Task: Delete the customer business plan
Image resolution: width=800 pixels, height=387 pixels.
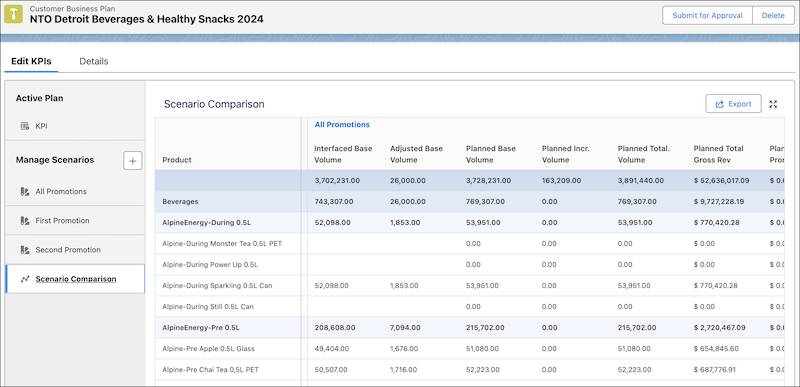Action: point(773,15)
